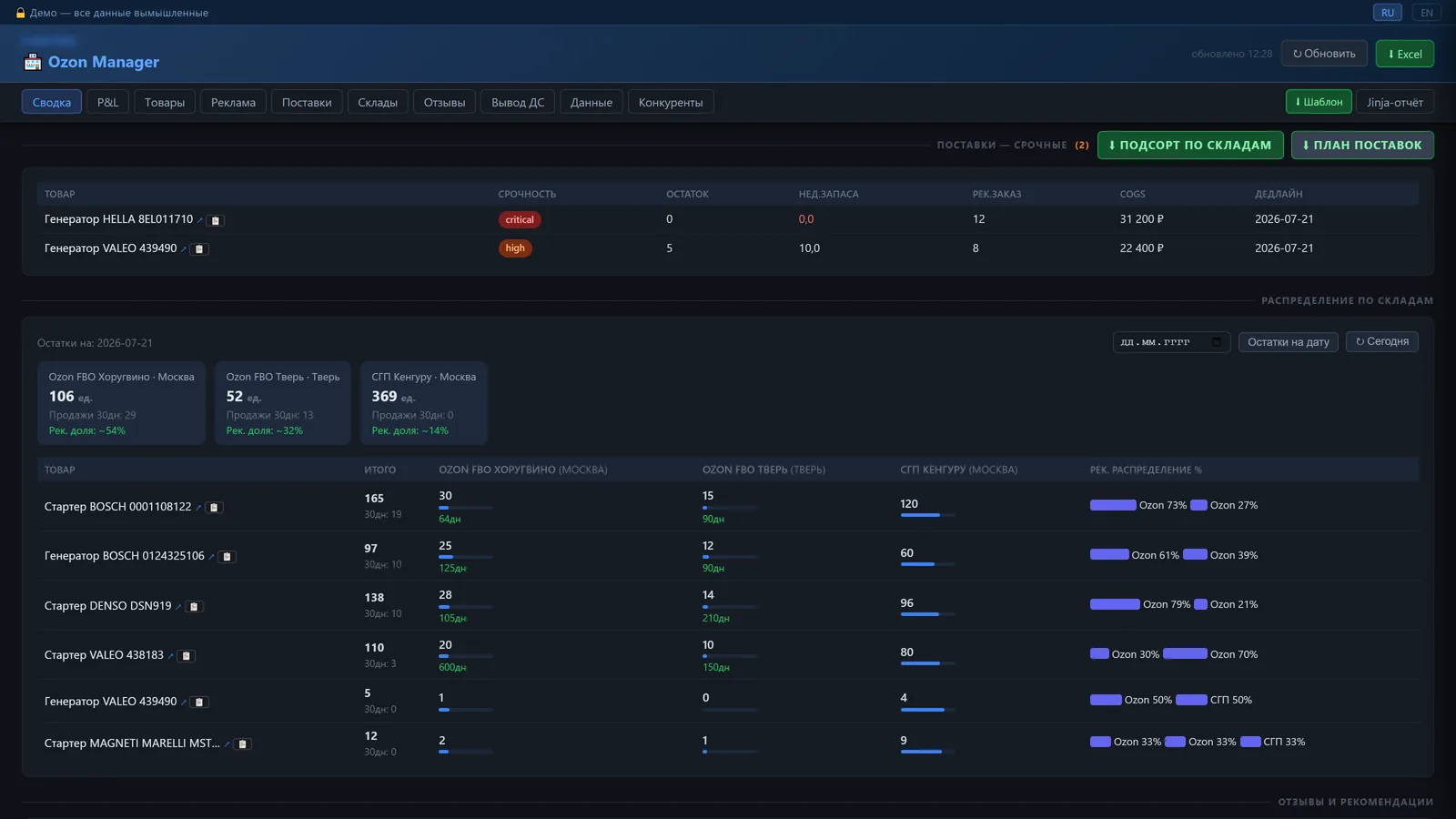This screenshot has height=819, width=1456.
Task: Click the СГП 50% distribution label
Action: click(x=1230, y=700)
